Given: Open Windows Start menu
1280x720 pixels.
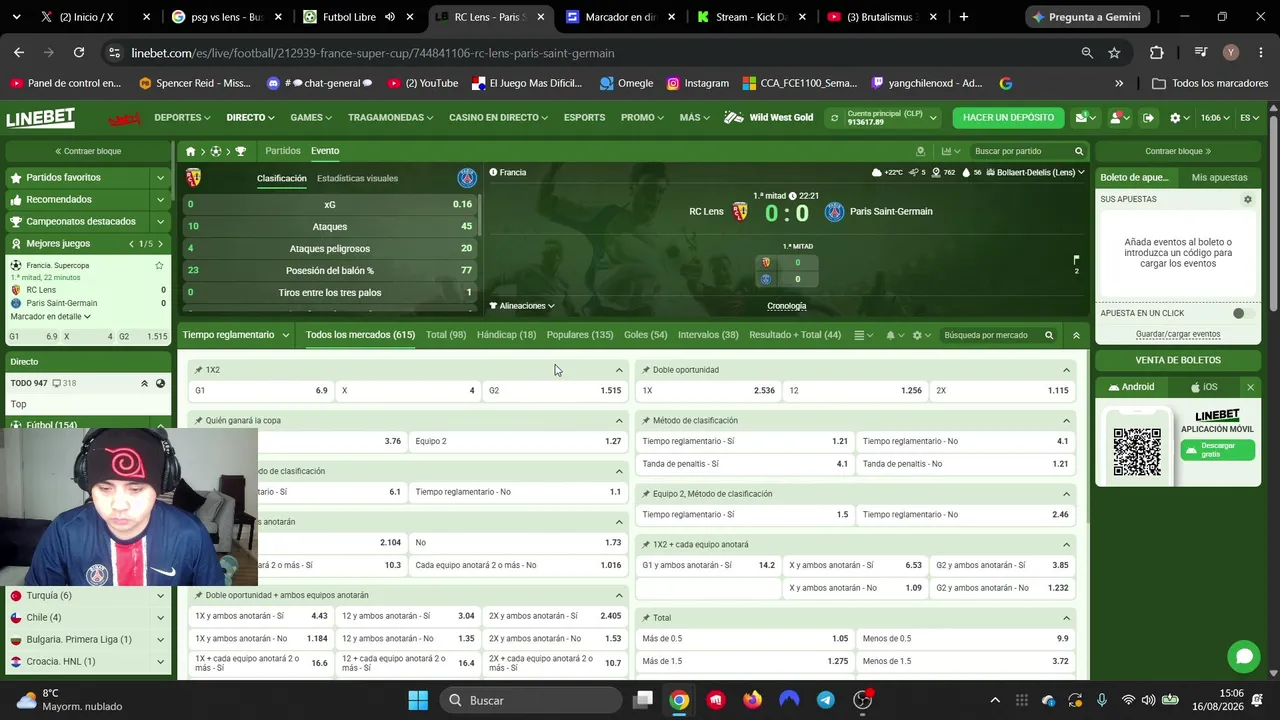Looking at the screenshot, I should 418,700.
